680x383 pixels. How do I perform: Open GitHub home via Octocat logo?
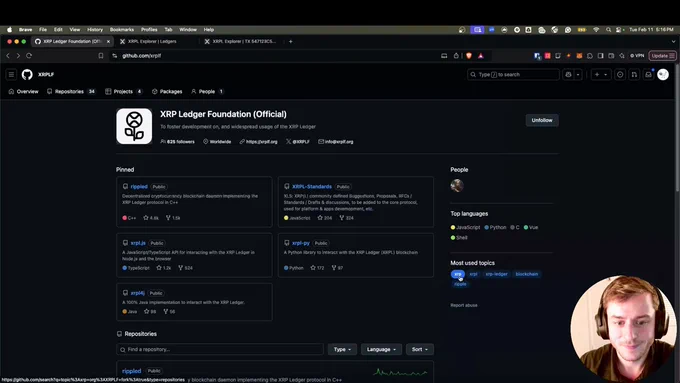pyautogui.click(x=27, y=75)
